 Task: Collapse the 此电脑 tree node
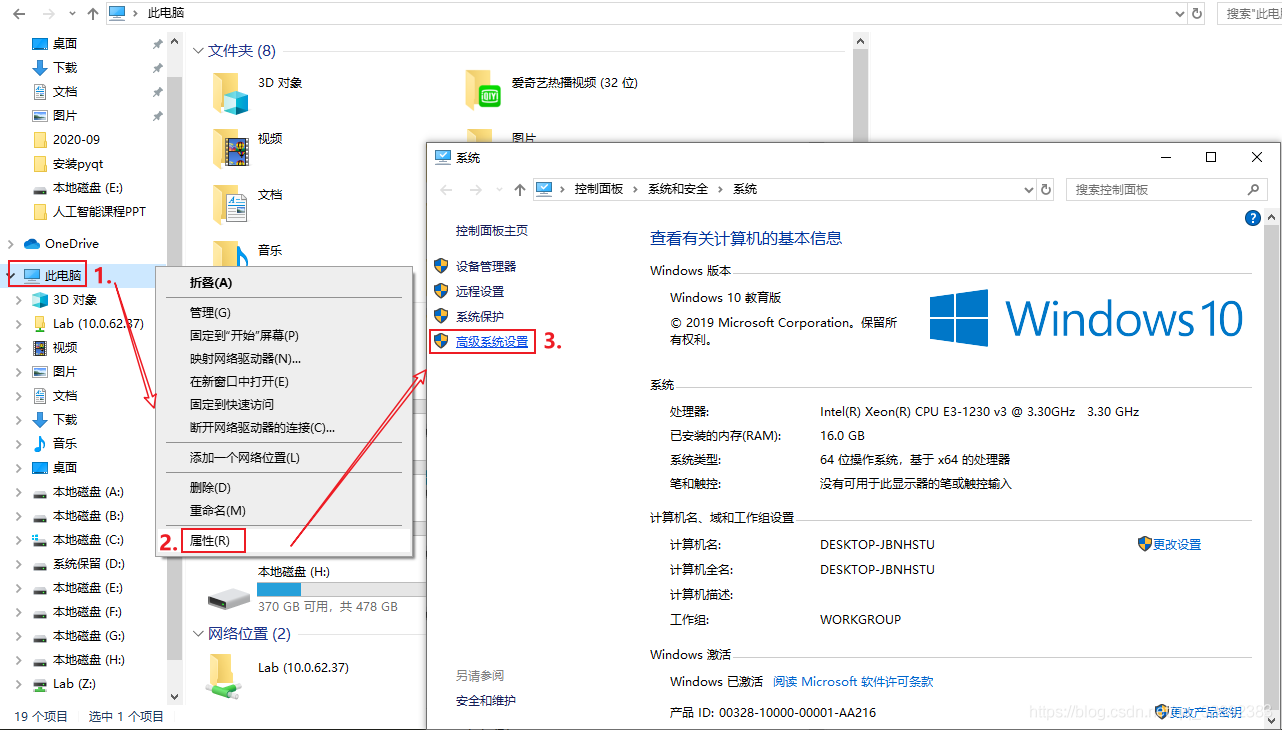pos(11,275)
